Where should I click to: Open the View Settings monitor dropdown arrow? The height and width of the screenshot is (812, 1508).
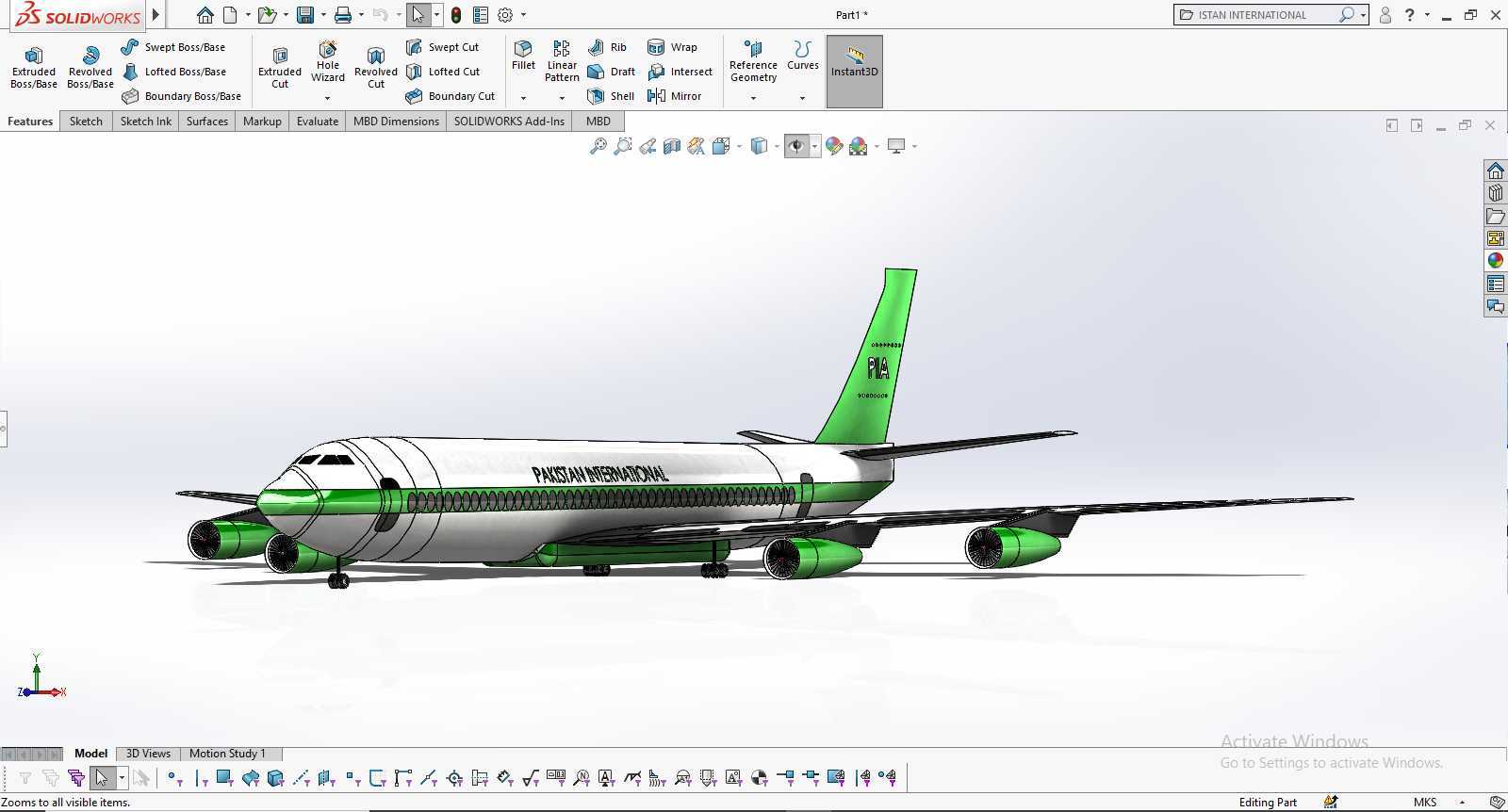pos(914,147)
